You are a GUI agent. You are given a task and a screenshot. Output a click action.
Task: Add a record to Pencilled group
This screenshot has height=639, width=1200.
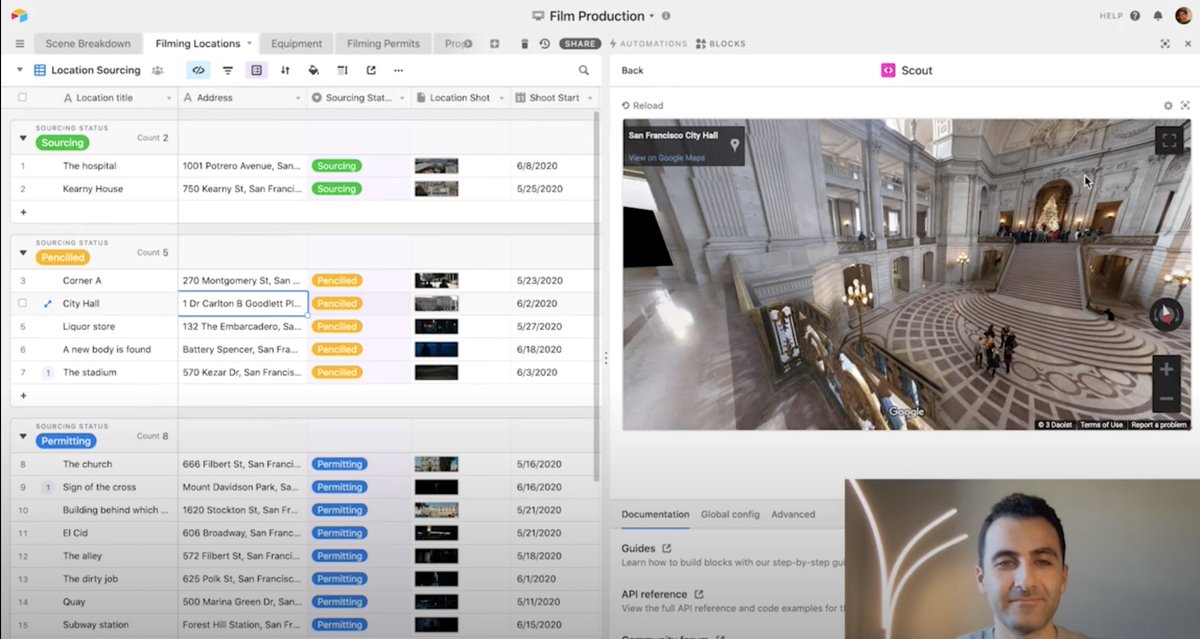(x=23, y=395)
